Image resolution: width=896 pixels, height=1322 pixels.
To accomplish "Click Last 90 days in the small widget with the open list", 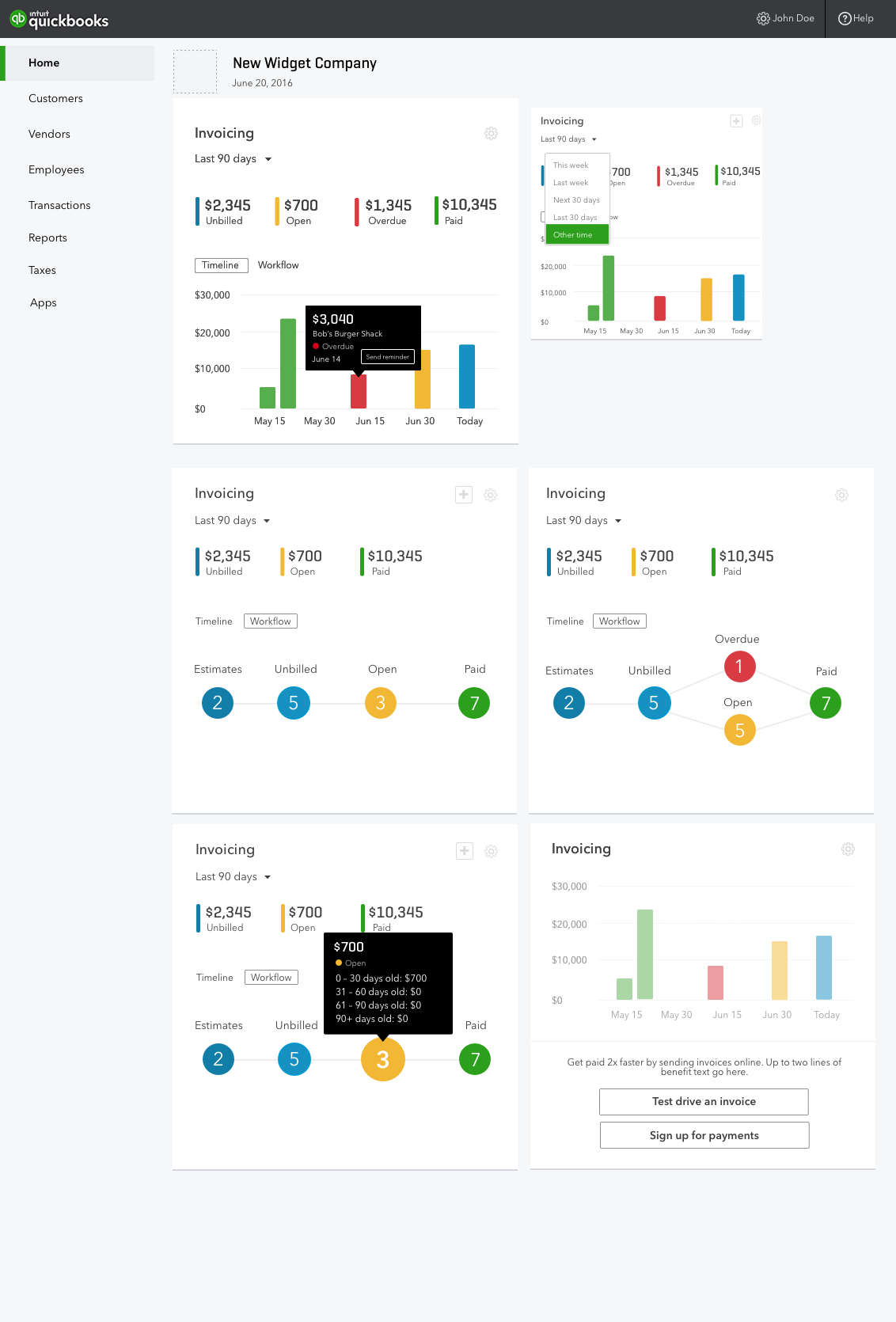I will pyautogui.click(x=568, y=139).
